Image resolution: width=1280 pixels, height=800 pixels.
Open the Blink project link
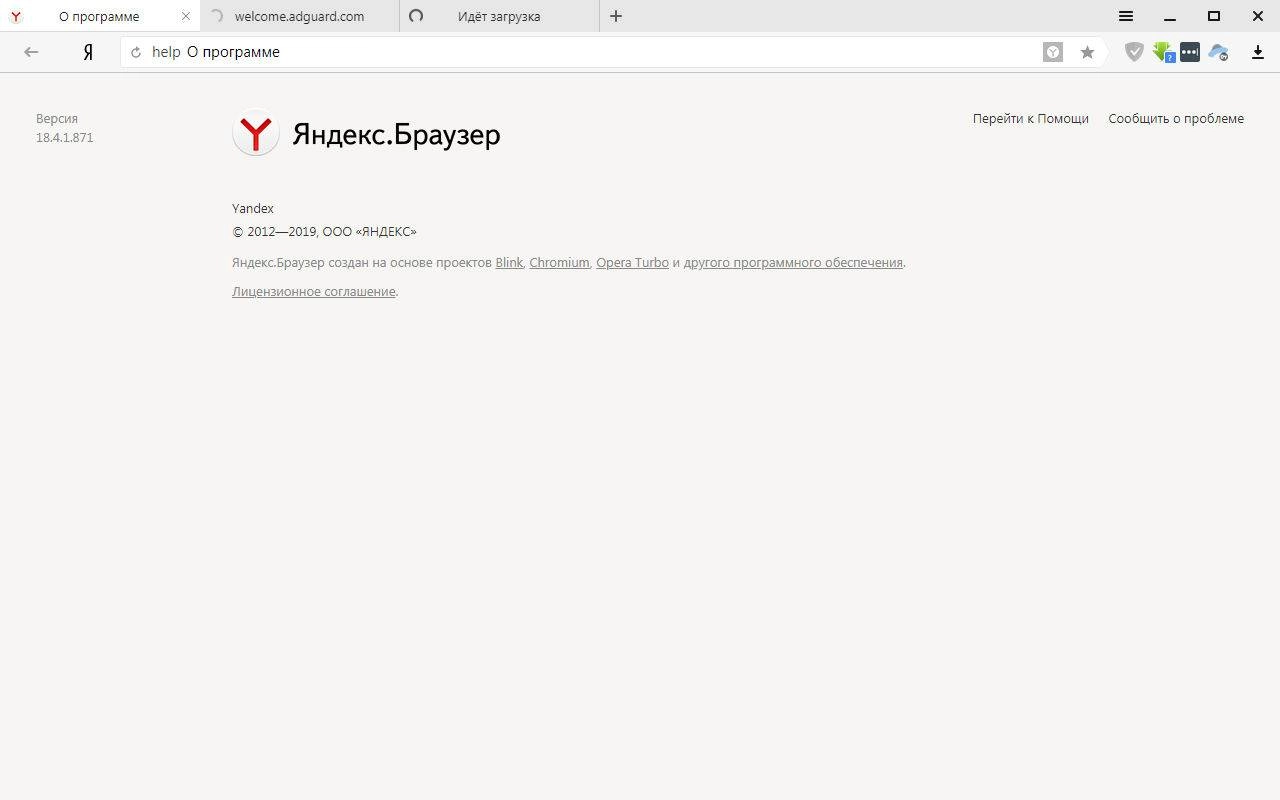pyautogui.click(x=509, y=262)
